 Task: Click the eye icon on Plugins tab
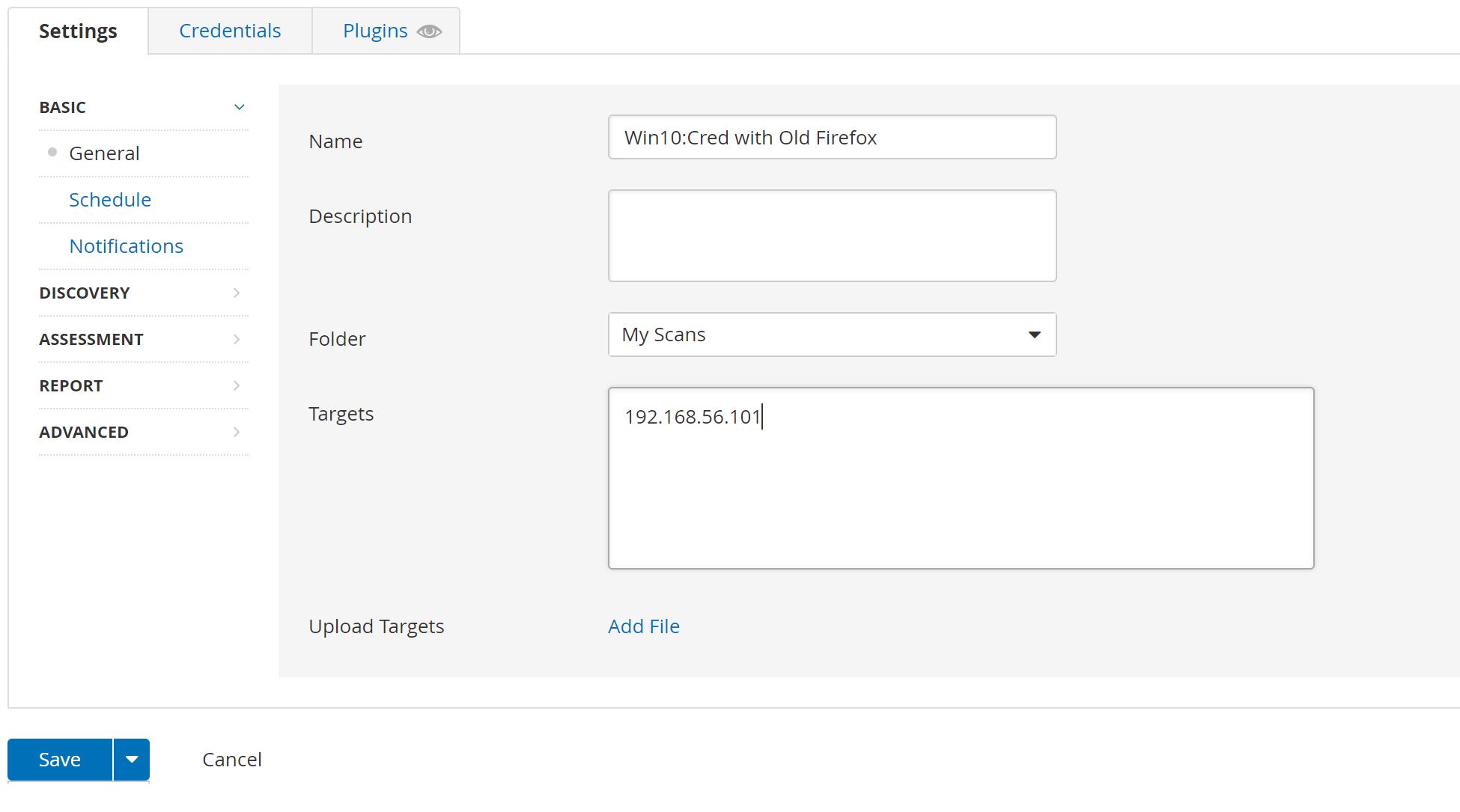tap(429, 31)
